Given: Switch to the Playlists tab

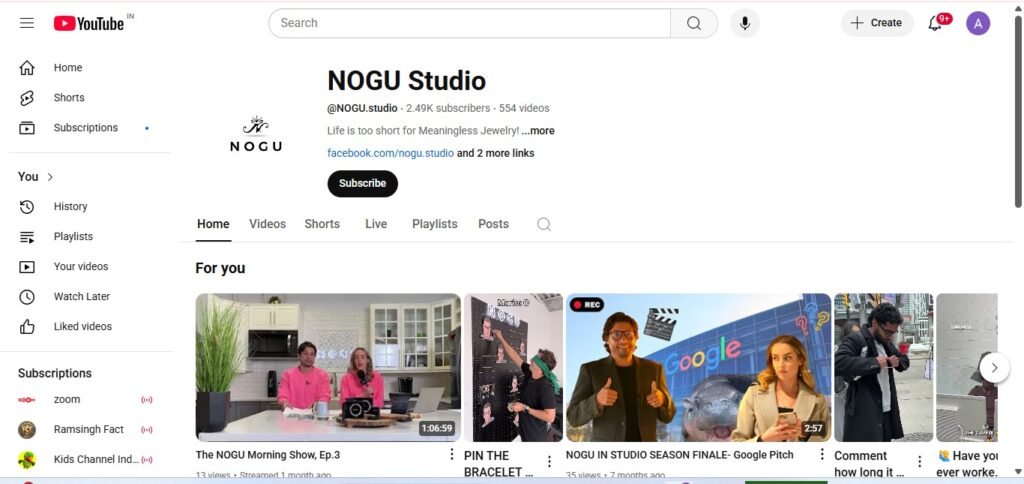Looking at the screenshot, I should 435,224.
